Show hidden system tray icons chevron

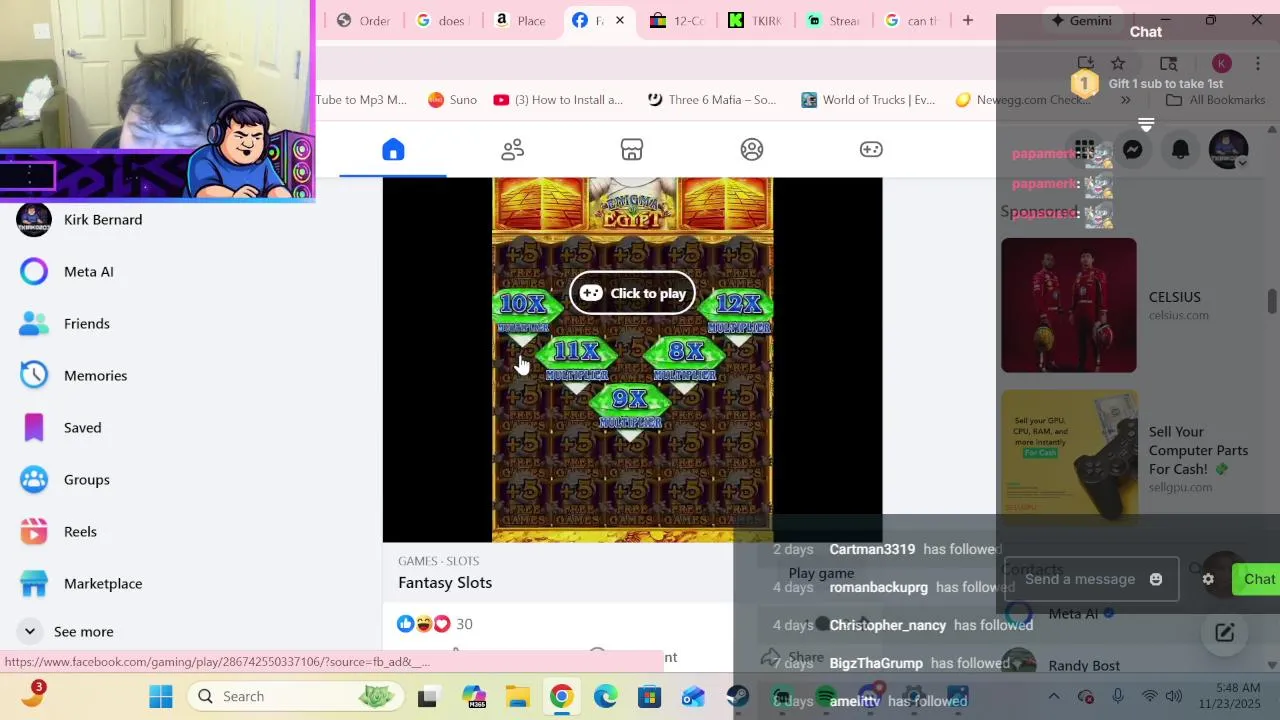(x=1053, y=696)
